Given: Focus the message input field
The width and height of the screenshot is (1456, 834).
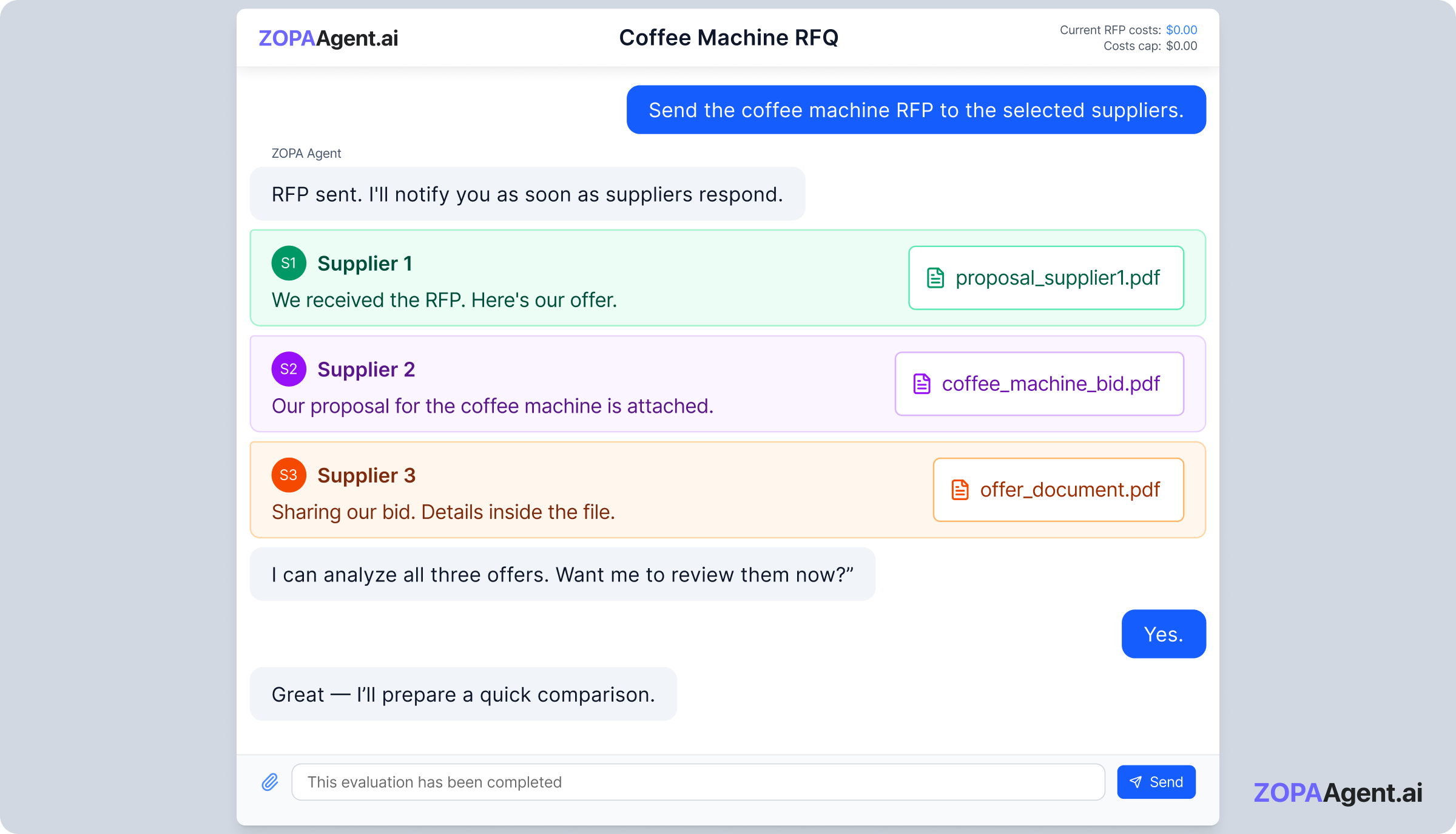Looking at the screenshot, I should pyautogui.click(x=698, y=782).
